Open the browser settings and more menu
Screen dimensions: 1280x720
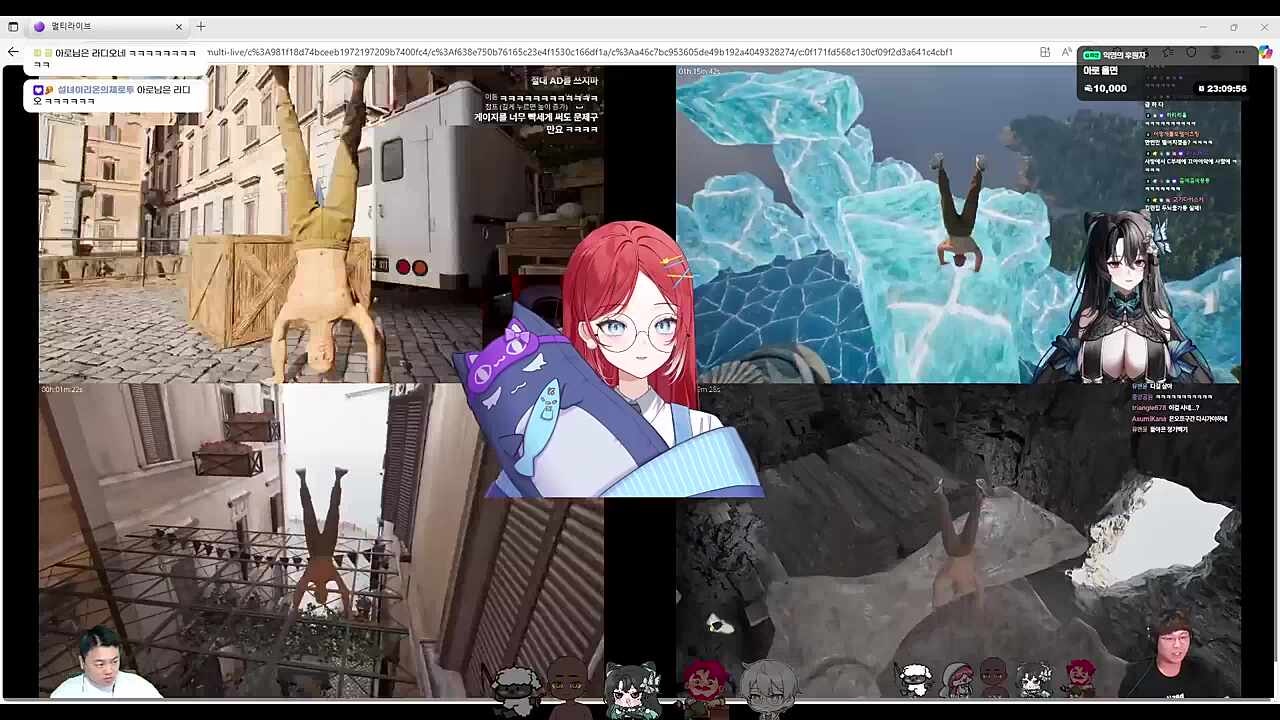(1240, 52)
